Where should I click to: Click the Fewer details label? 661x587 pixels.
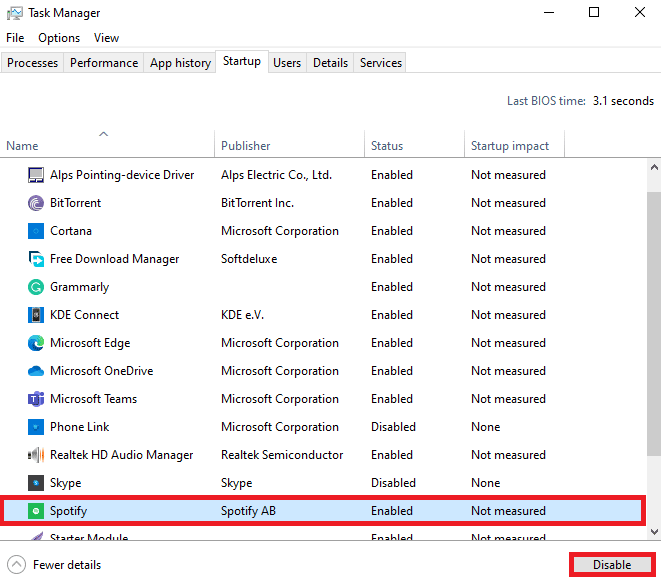[x=67, y=565]
